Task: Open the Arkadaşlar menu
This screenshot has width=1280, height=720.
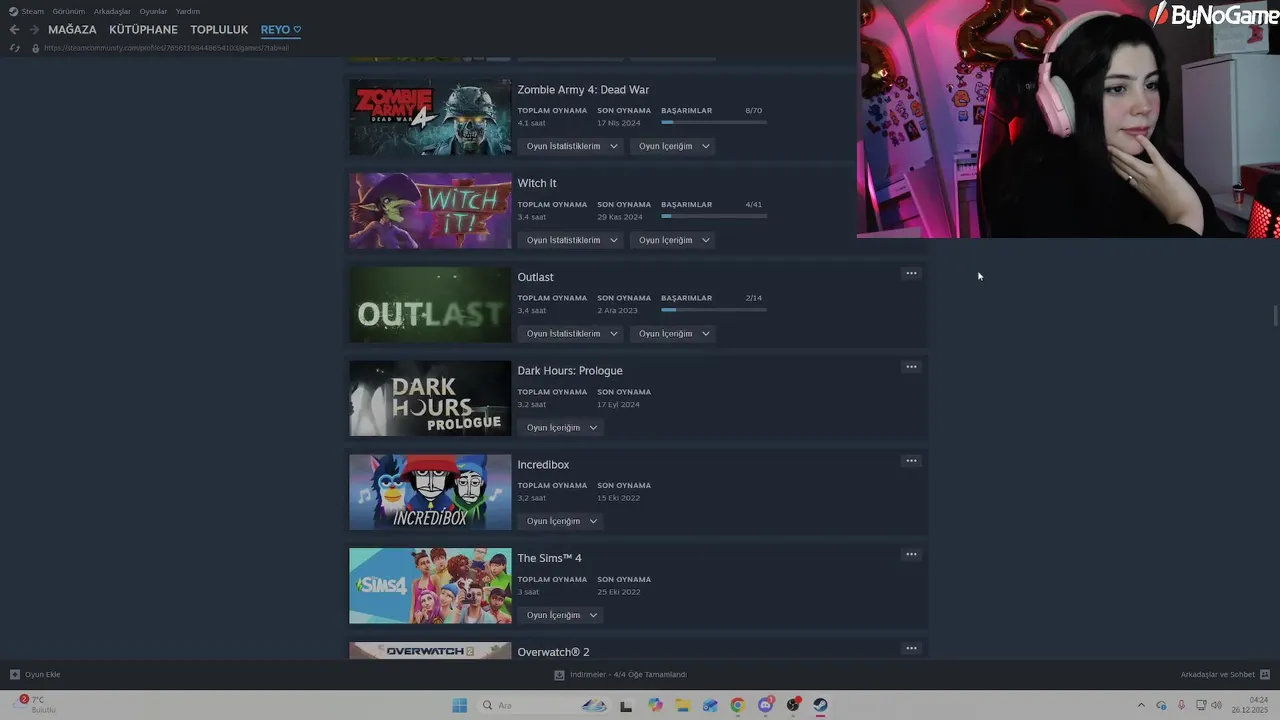Action: pos(112,11)
